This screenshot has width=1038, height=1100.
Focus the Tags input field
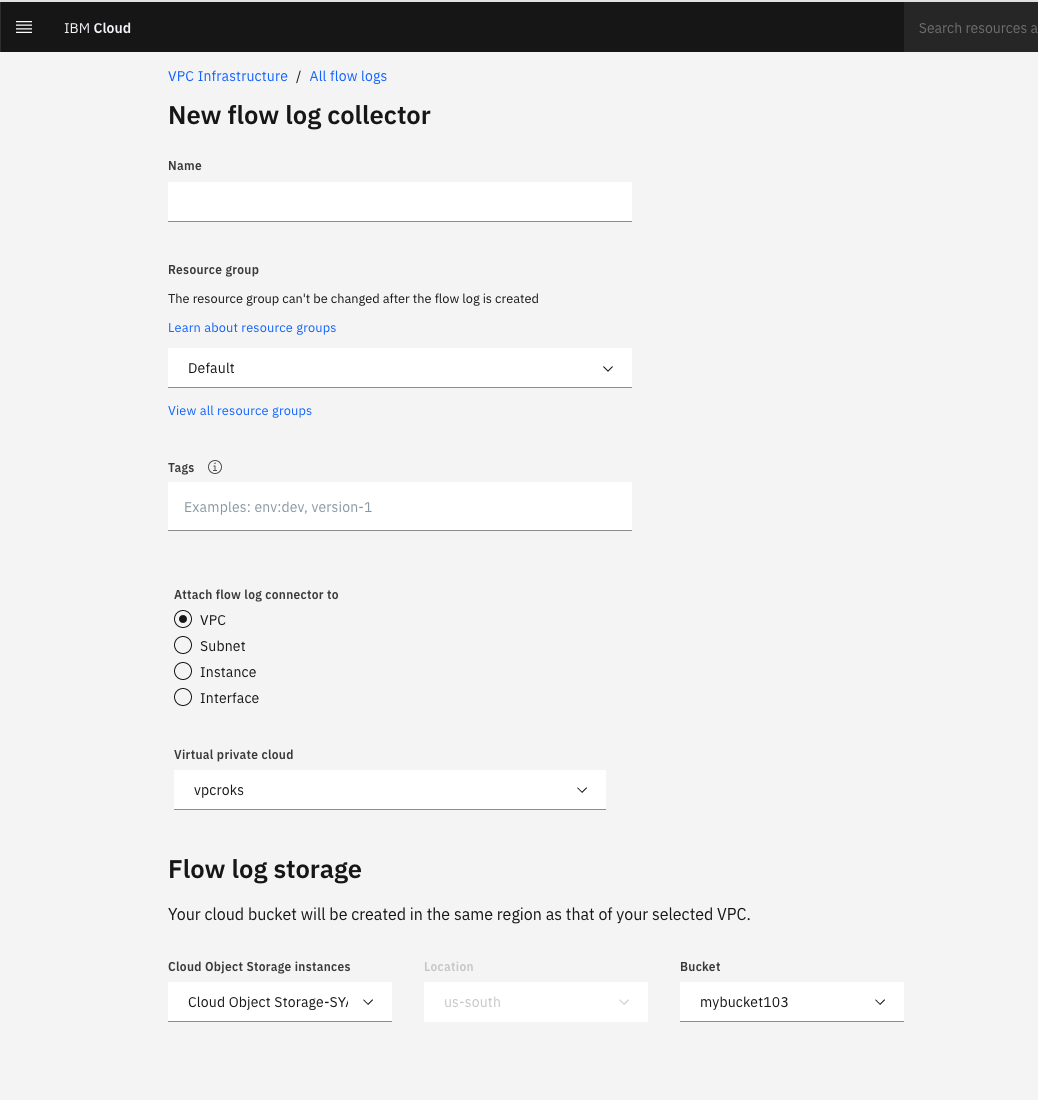tap(399, 507)
